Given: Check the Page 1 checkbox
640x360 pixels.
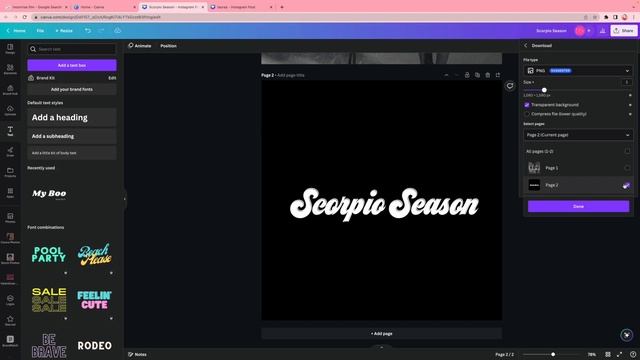Looking at the screenshot, I should [627, 168].
